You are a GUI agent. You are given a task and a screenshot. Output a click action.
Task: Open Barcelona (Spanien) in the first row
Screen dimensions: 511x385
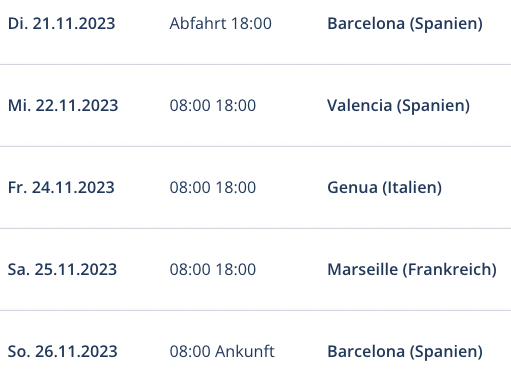[x=405, y=24]
